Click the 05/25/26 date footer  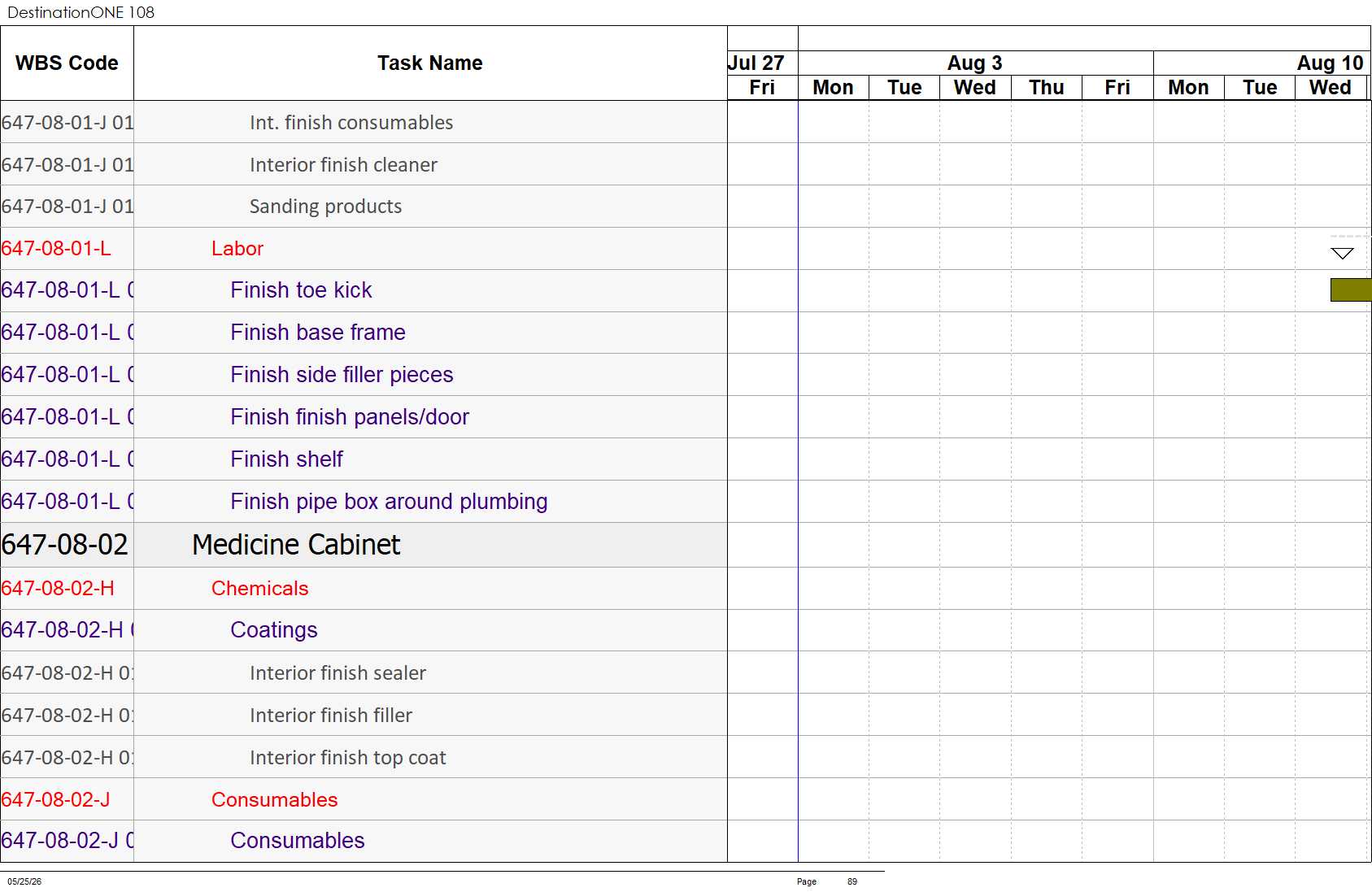coord(24,881)
